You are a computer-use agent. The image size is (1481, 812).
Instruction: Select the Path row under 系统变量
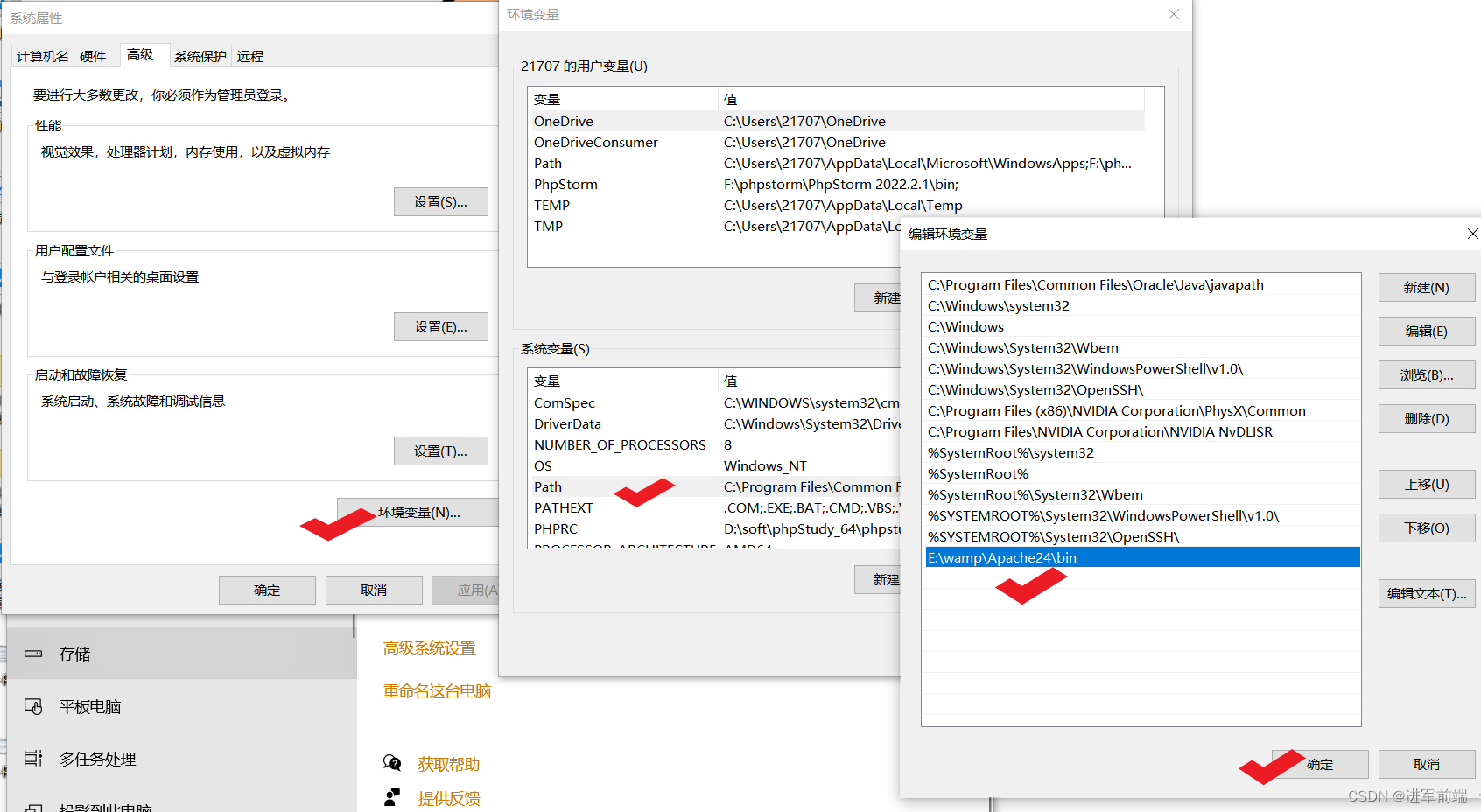[547, 486]
